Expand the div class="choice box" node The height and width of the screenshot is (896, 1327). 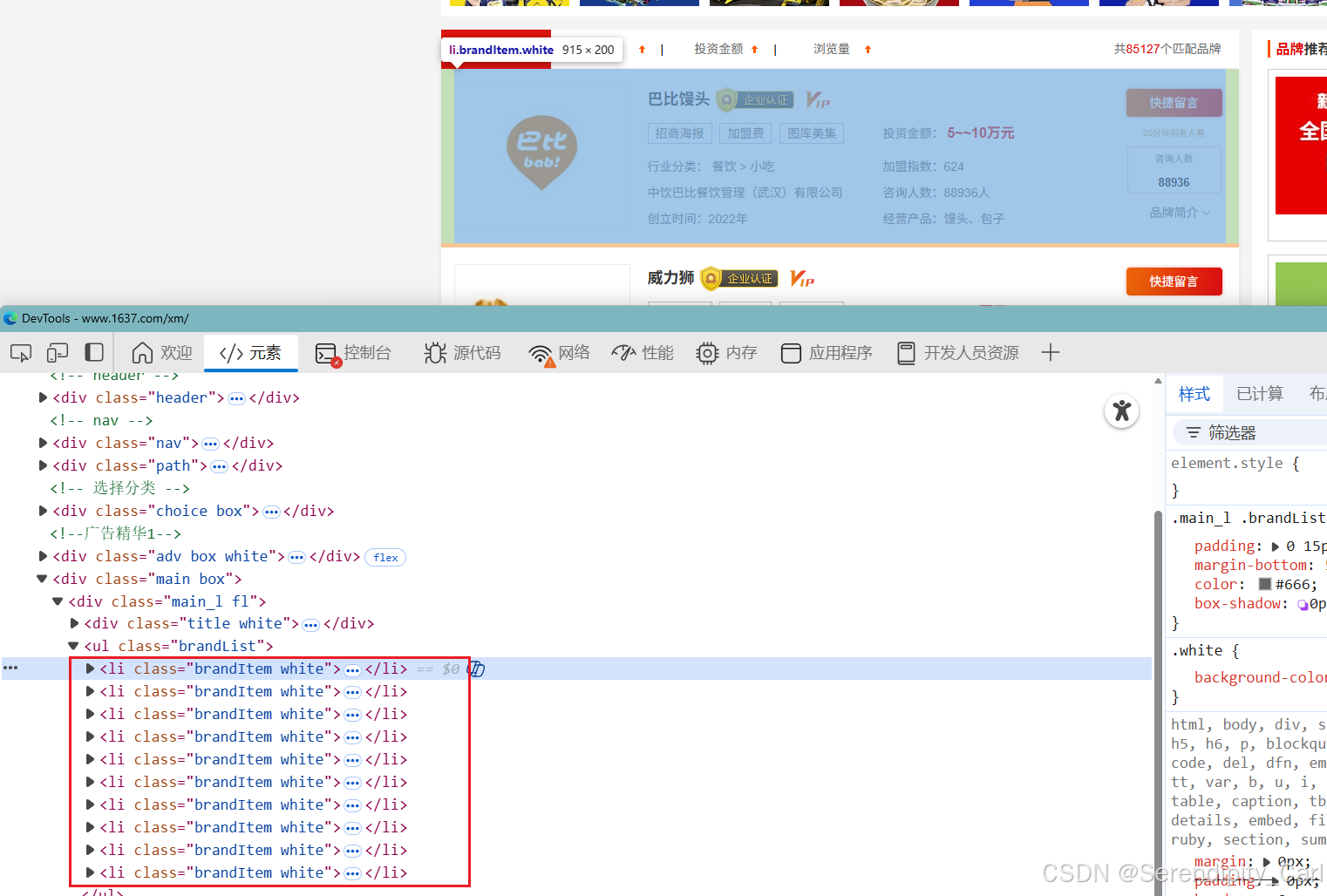pos(43,511)
